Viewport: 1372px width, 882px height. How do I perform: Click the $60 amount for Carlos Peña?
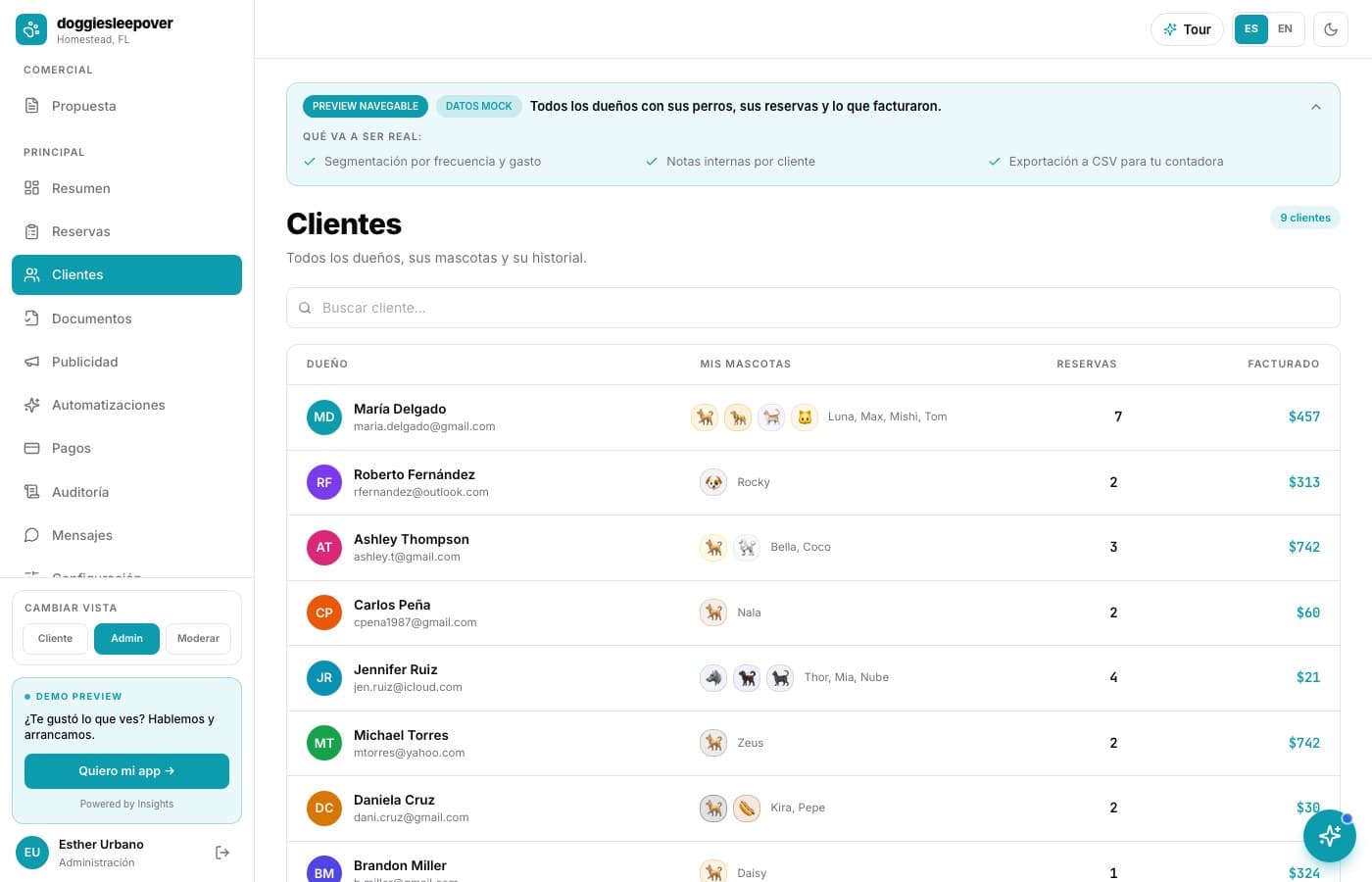(x=1308, y=612)
